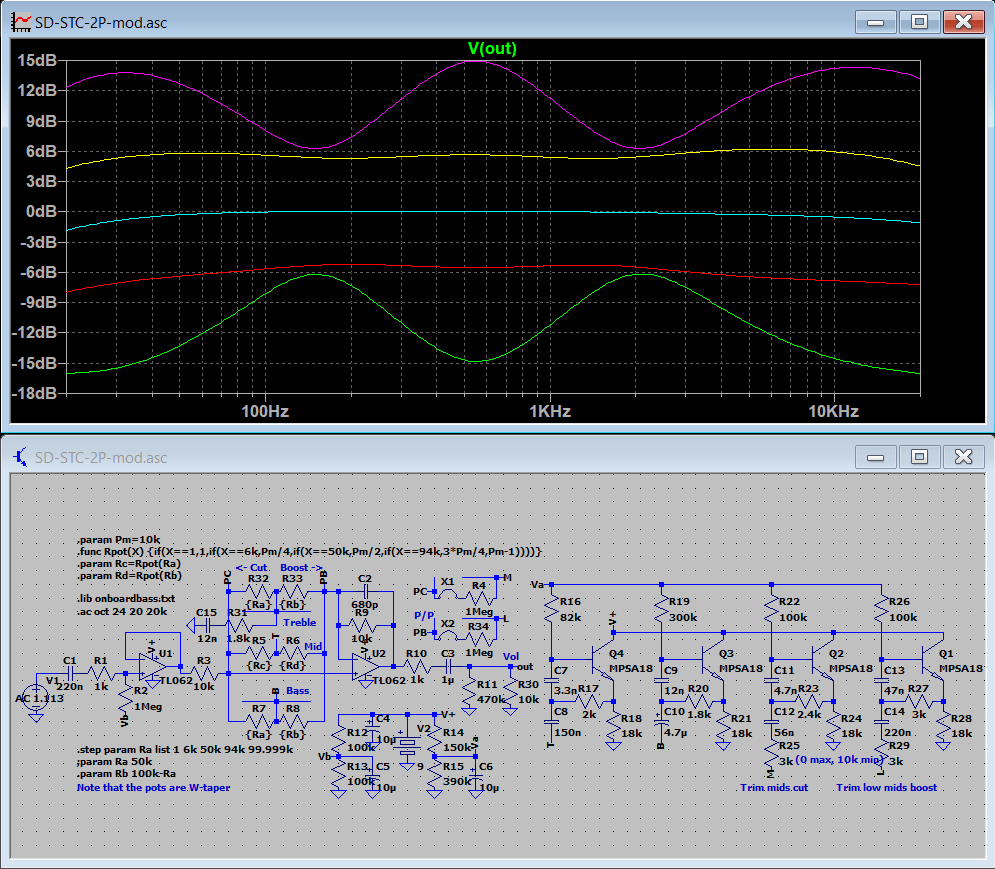This screenshot has height=869, width=995.
Task: Click the blue 'Mid' label
Action: 313,647
